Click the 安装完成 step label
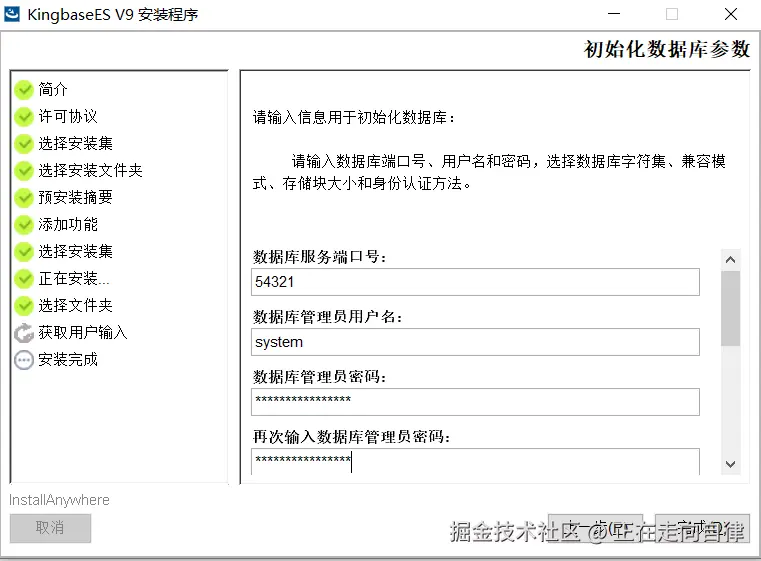 click(x=68, y=360)
